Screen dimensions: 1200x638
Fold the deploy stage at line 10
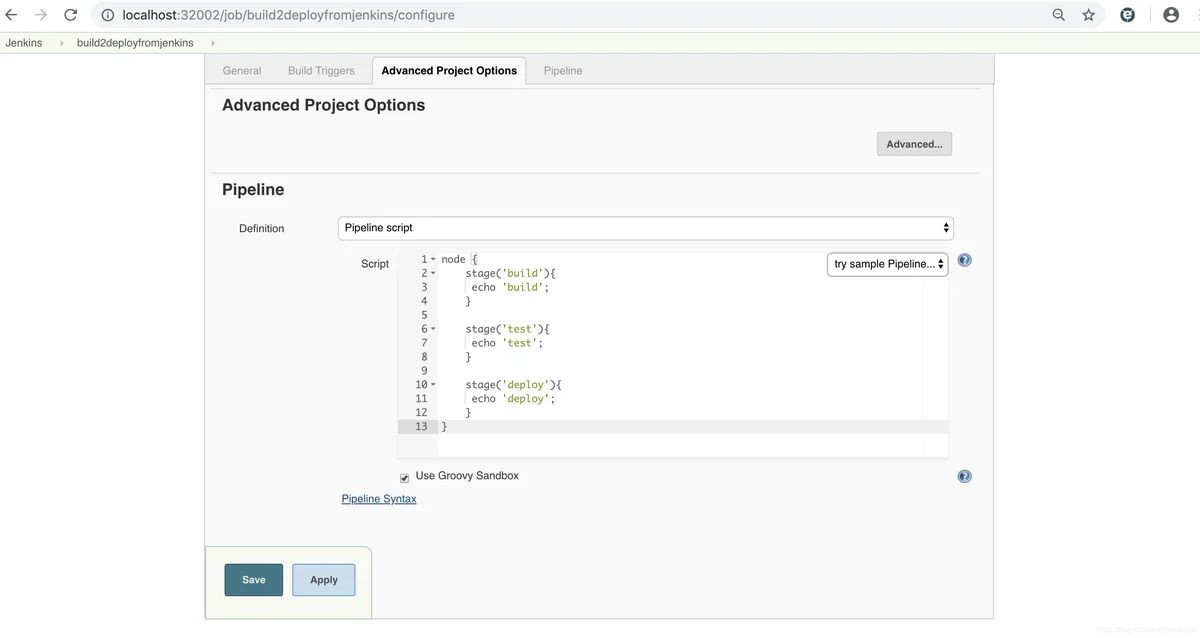[433, 385]
